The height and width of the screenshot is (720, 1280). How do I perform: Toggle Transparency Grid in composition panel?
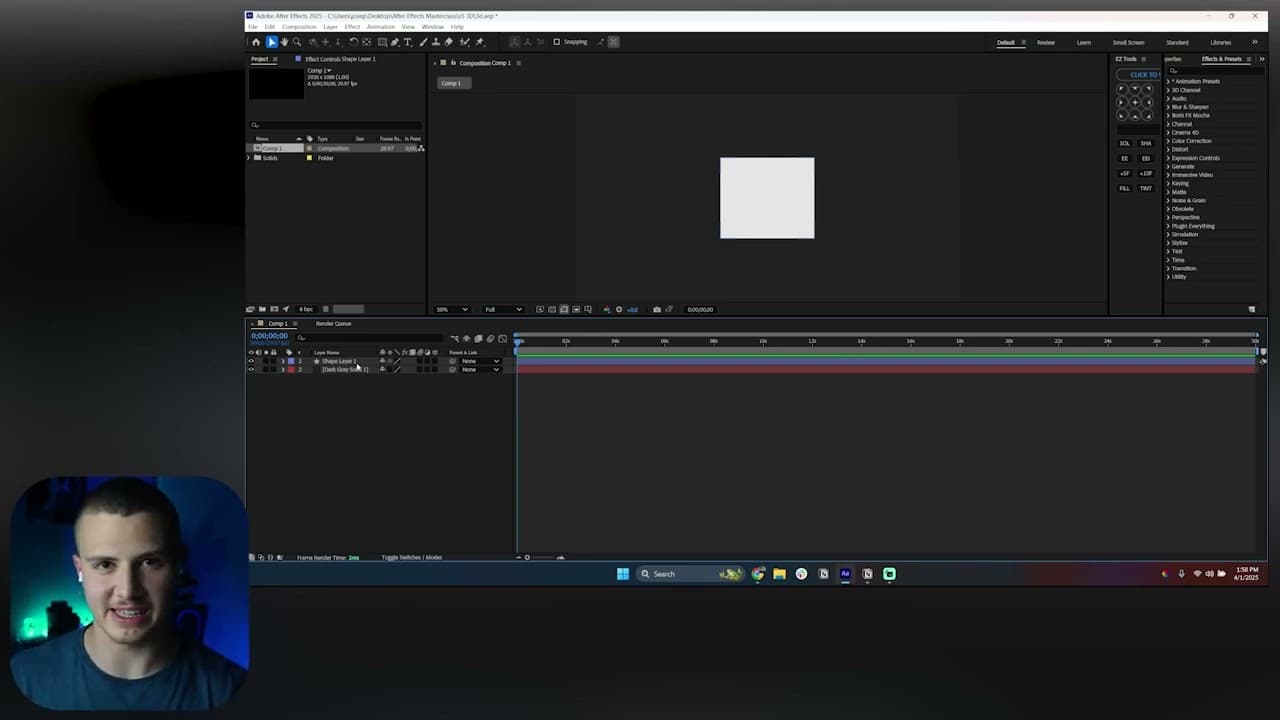coord(564,309)
